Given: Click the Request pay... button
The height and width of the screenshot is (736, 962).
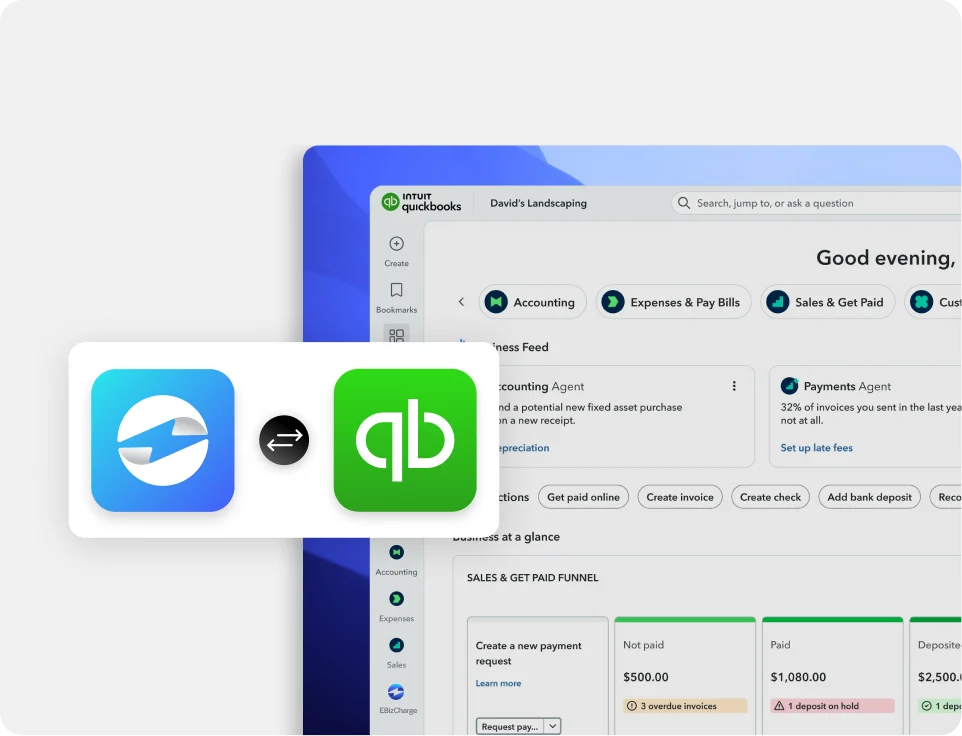Looking at the screenshot, I should pyautogui.click(x=510, y=726).
